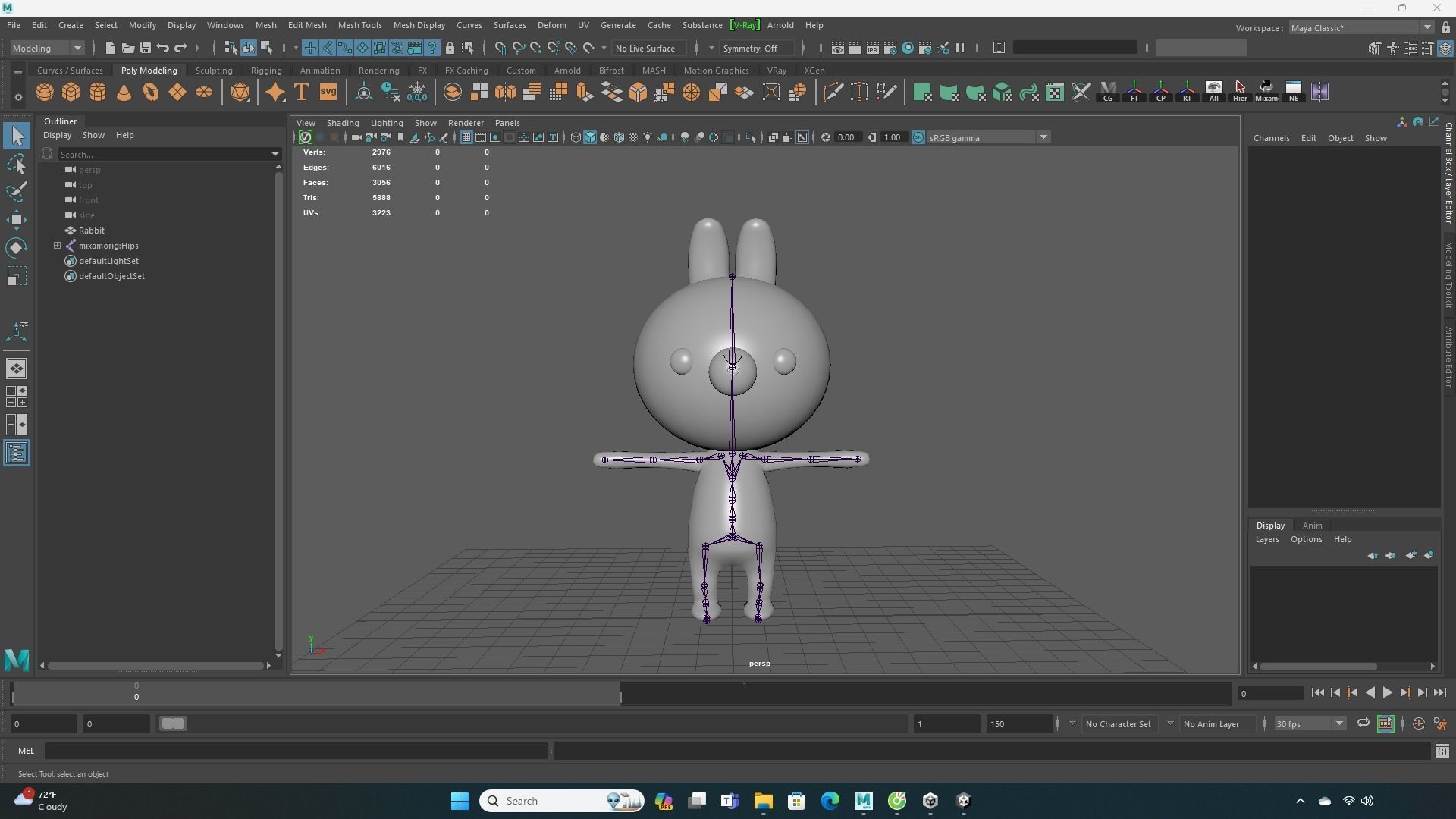Select the Polygon Sphere shelf icon
Screen dimensions: 1456x819
(x=45, y=93)
